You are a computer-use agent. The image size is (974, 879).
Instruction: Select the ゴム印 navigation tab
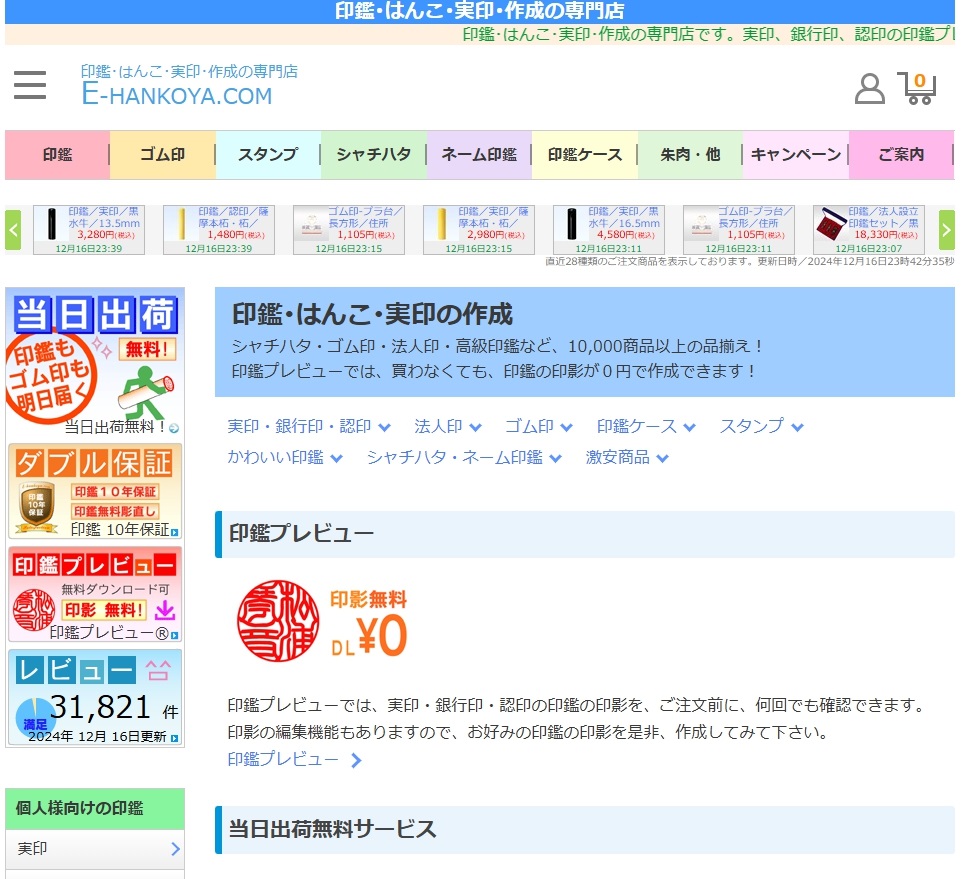coord(162,155)
